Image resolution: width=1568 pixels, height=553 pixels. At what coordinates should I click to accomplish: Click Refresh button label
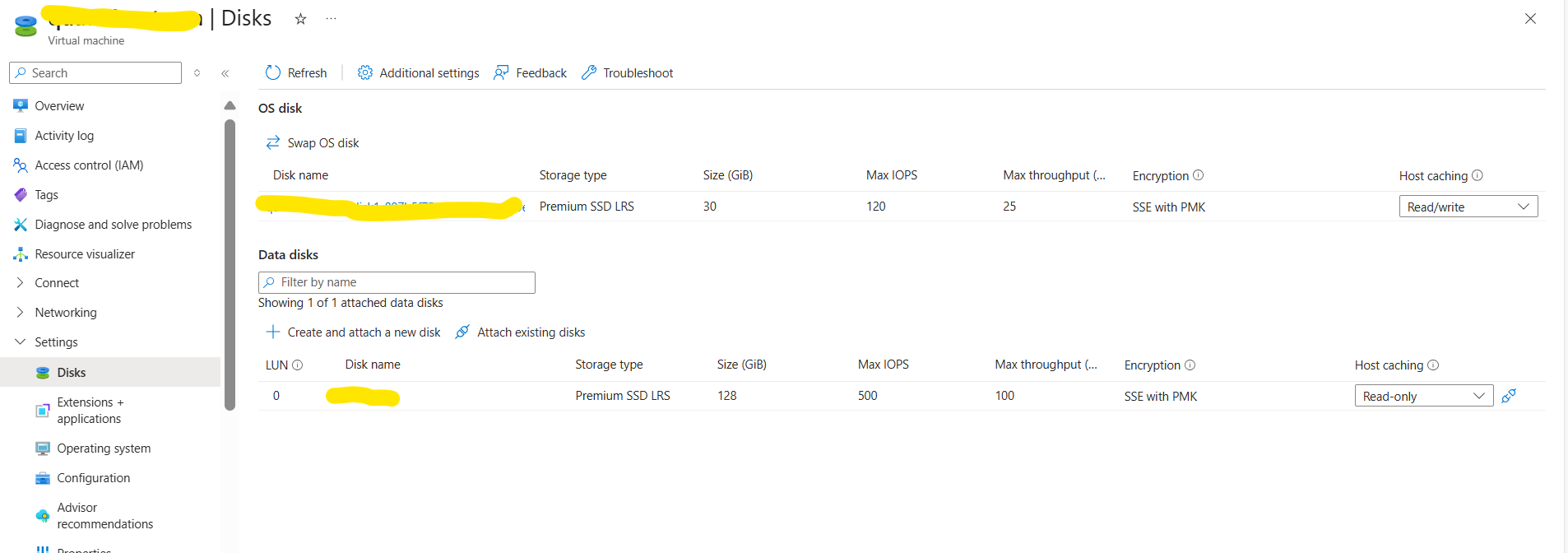[x=307, y=73]
